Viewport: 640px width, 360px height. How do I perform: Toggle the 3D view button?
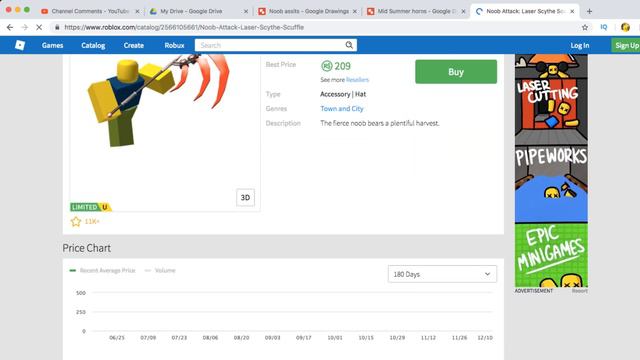245,198
